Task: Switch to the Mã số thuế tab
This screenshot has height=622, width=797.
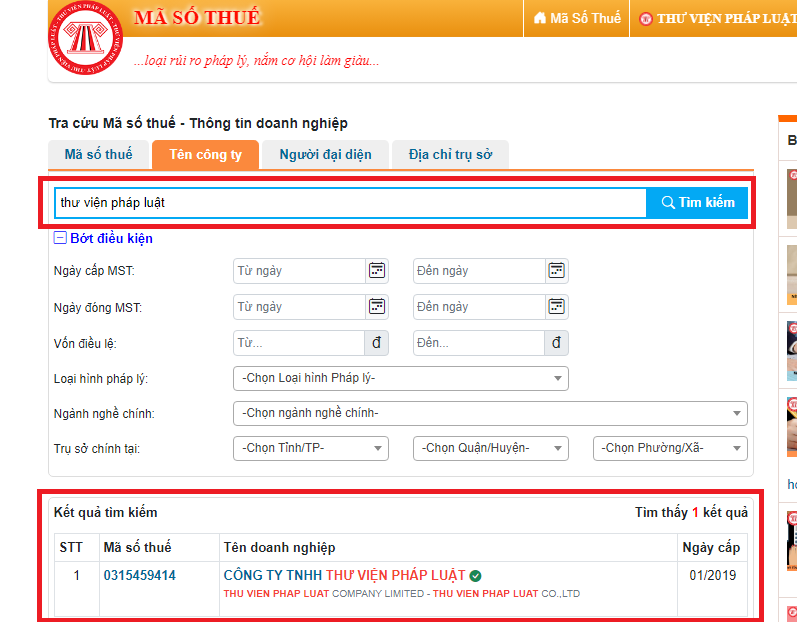Action: click(x=99, y=154)
